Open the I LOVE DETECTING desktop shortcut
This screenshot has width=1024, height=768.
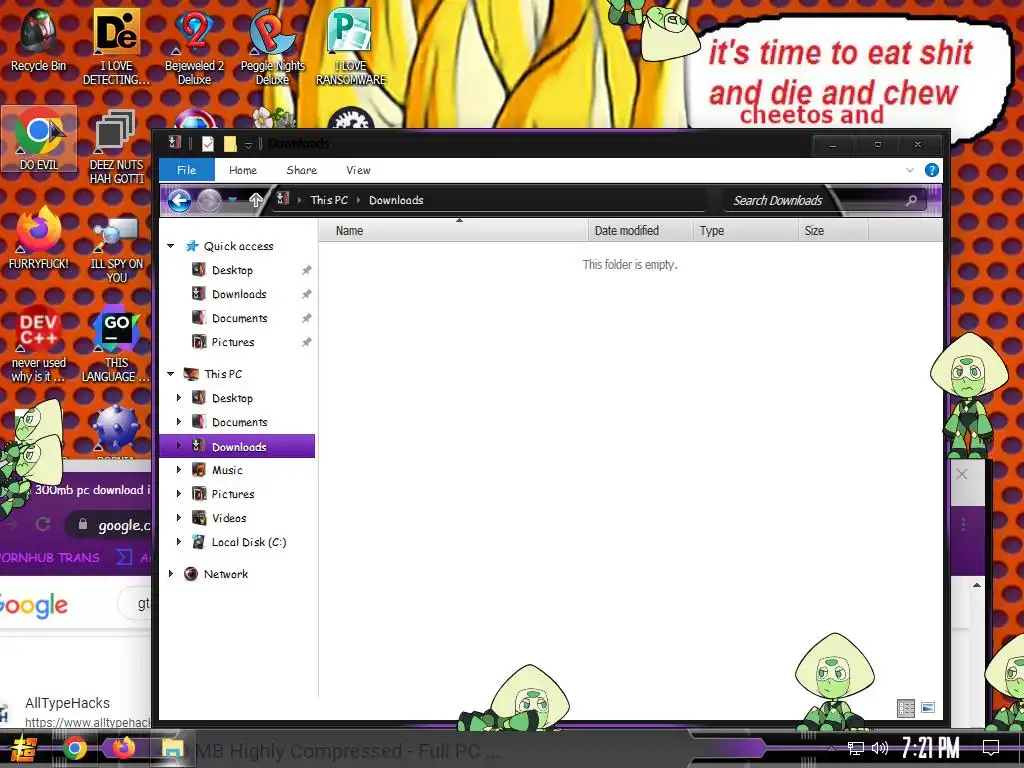coord(116,47)
